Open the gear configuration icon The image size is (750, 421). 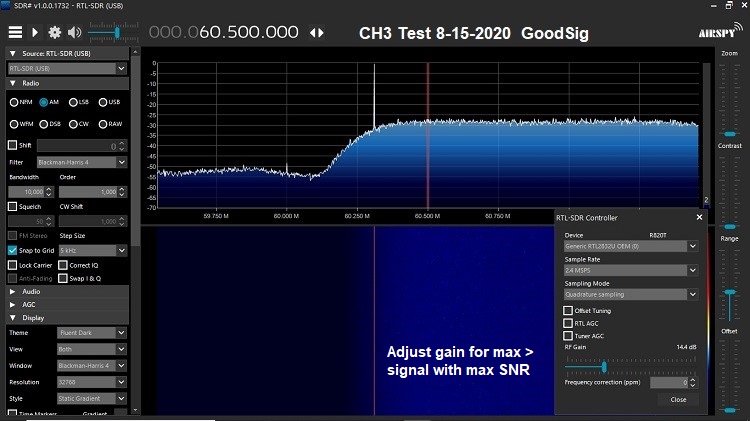click(54, 32)
